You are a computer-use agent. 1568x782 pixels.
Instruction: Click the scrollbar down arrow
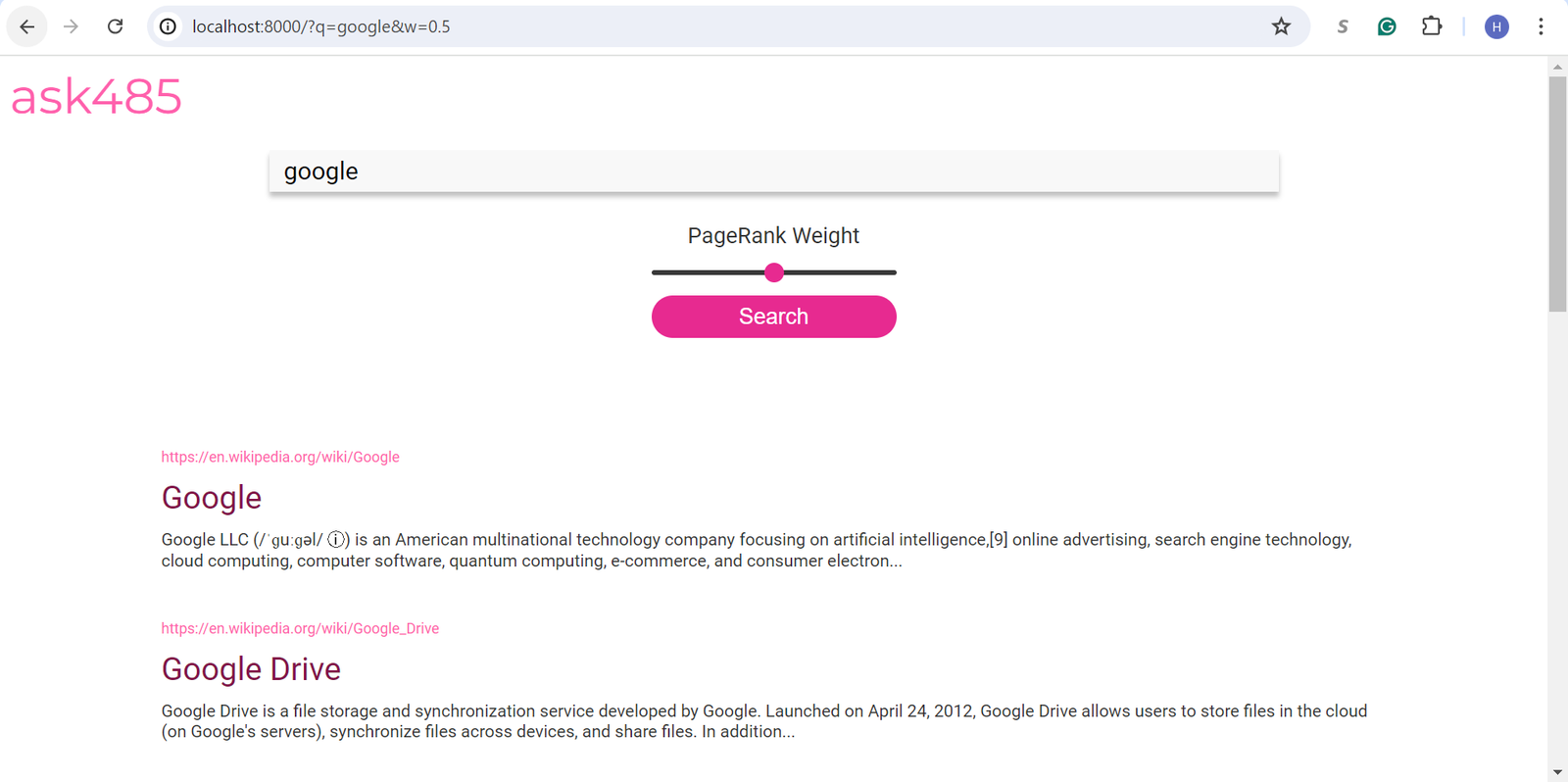click(1557, 772)
